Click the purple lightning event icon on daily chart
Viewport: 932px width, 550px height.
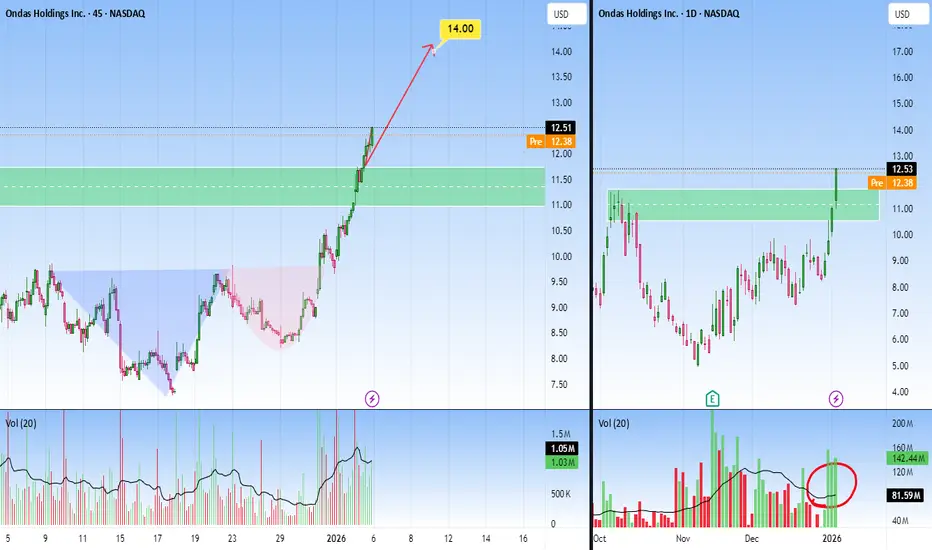pos(836,398)
